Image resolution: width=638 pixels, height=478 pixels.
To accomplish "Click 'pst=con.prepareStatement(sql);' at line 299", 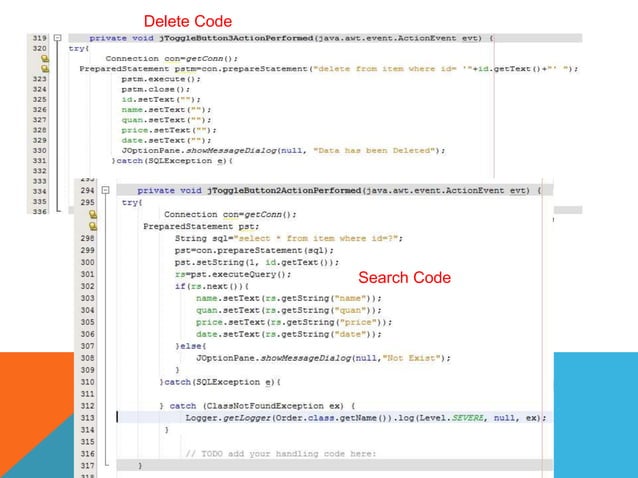I will 254,250.
